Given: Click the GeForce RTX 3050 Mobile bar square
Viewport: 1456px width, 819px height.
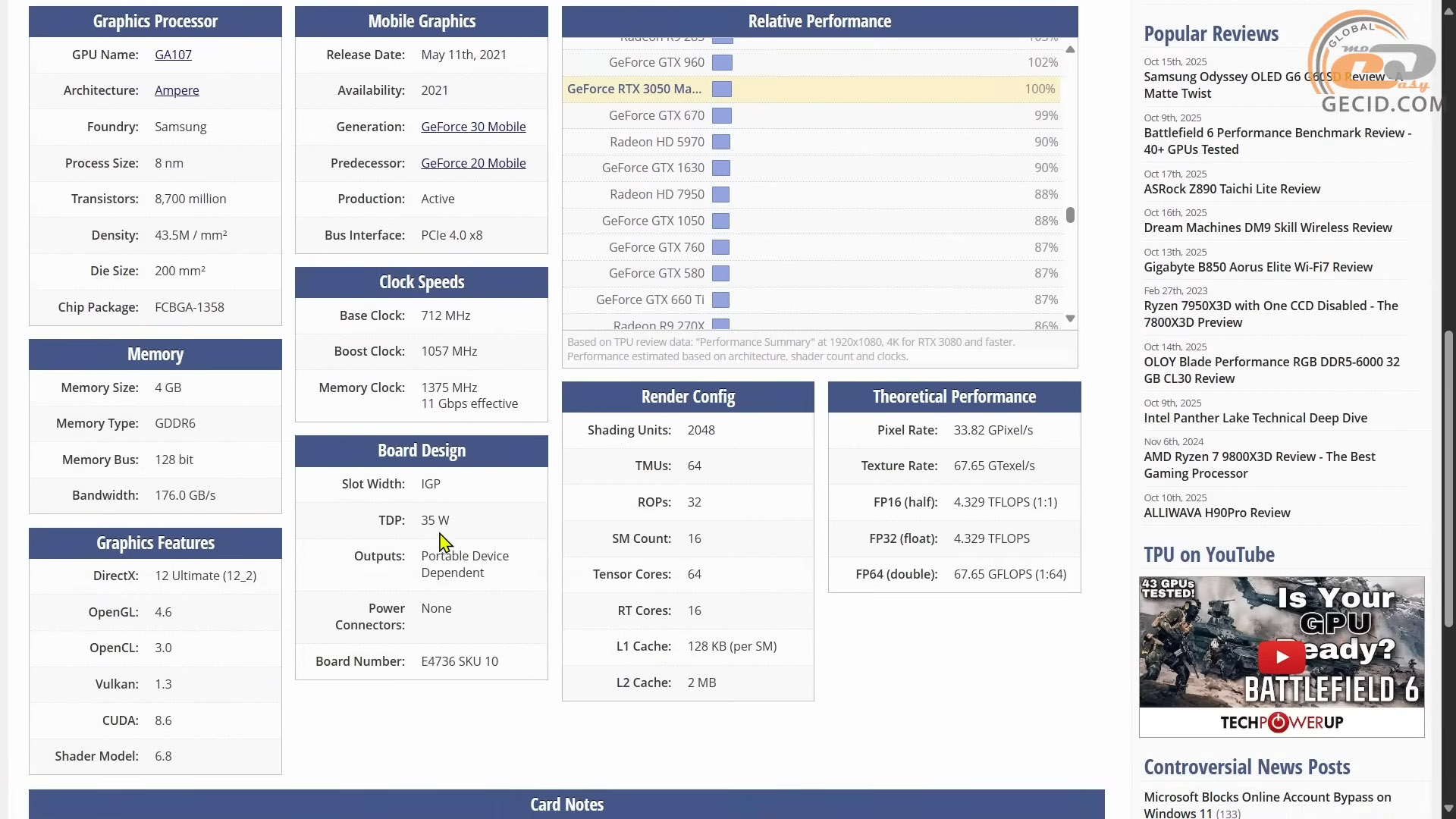Looking at the screenshot, I should (722, 89).
